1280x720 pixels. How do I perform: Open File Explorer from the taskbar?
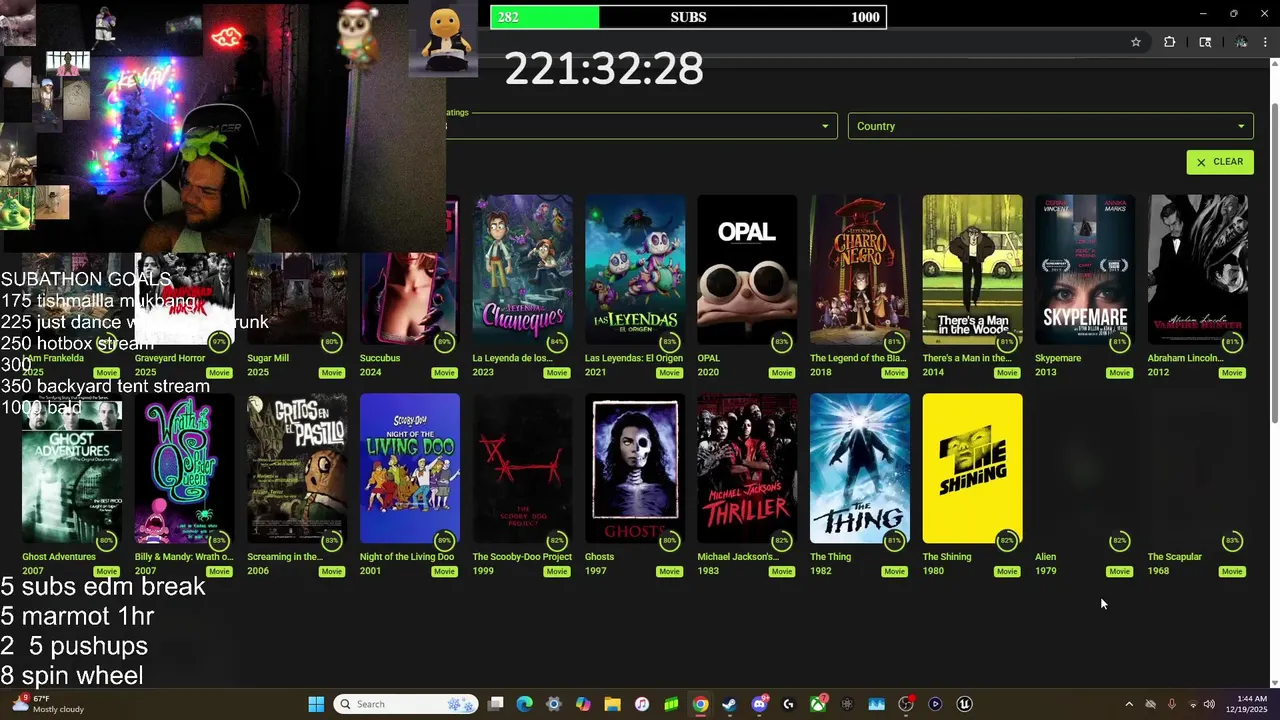(612, 704)
